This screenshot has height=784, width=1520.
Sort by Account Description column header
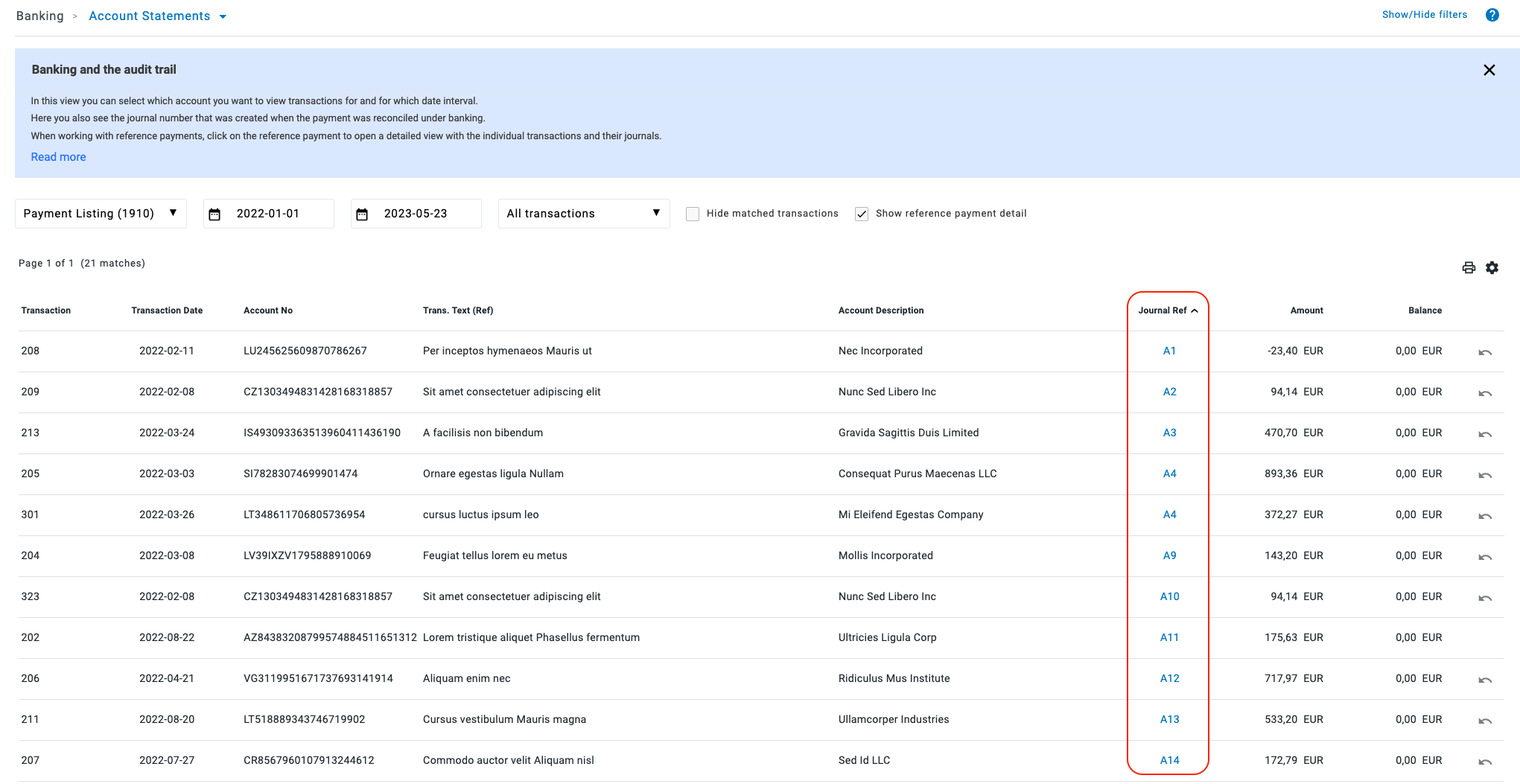881,310
